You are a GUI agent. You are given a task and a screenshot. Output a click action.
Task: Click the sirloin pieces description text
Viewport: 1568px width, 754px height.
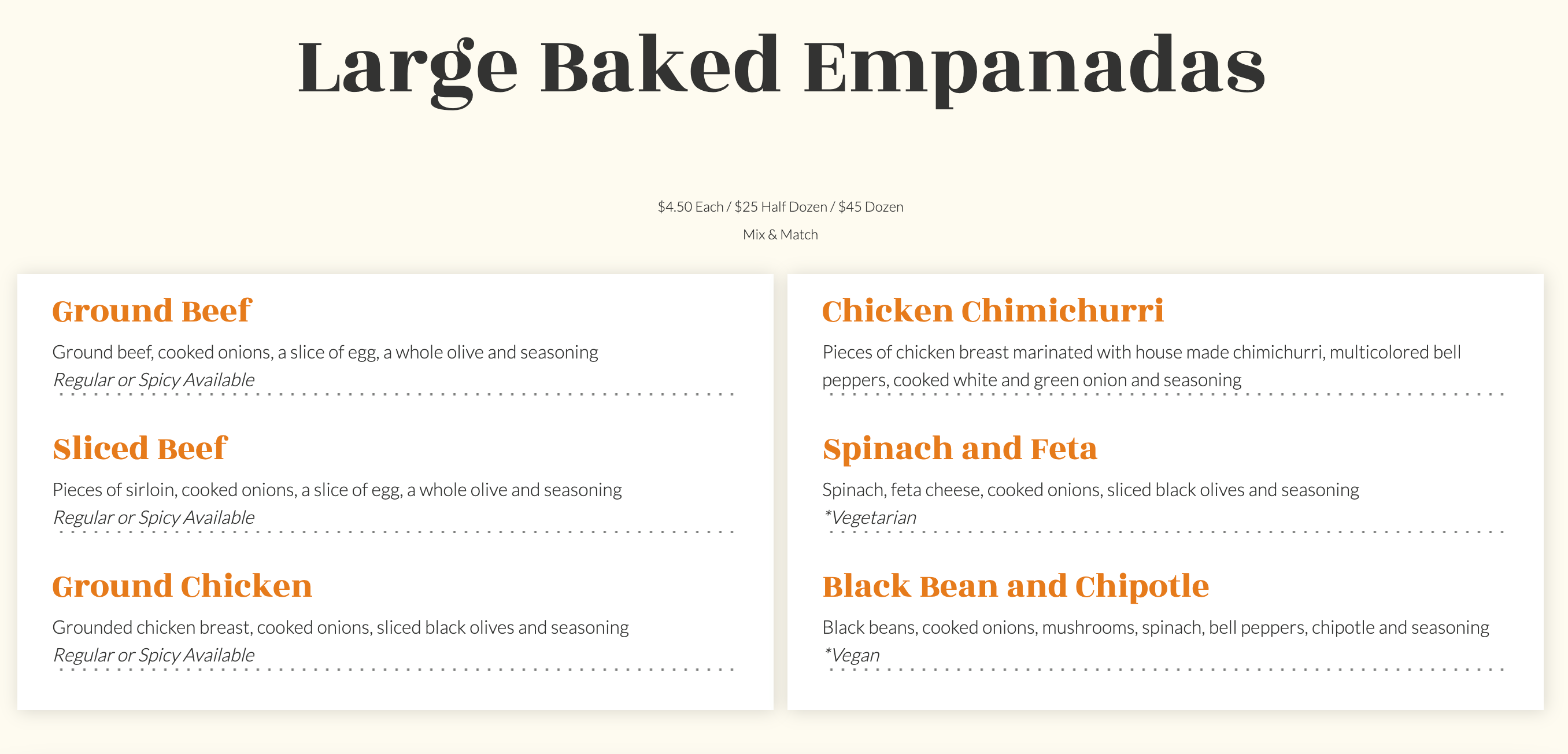click(336, 490)
